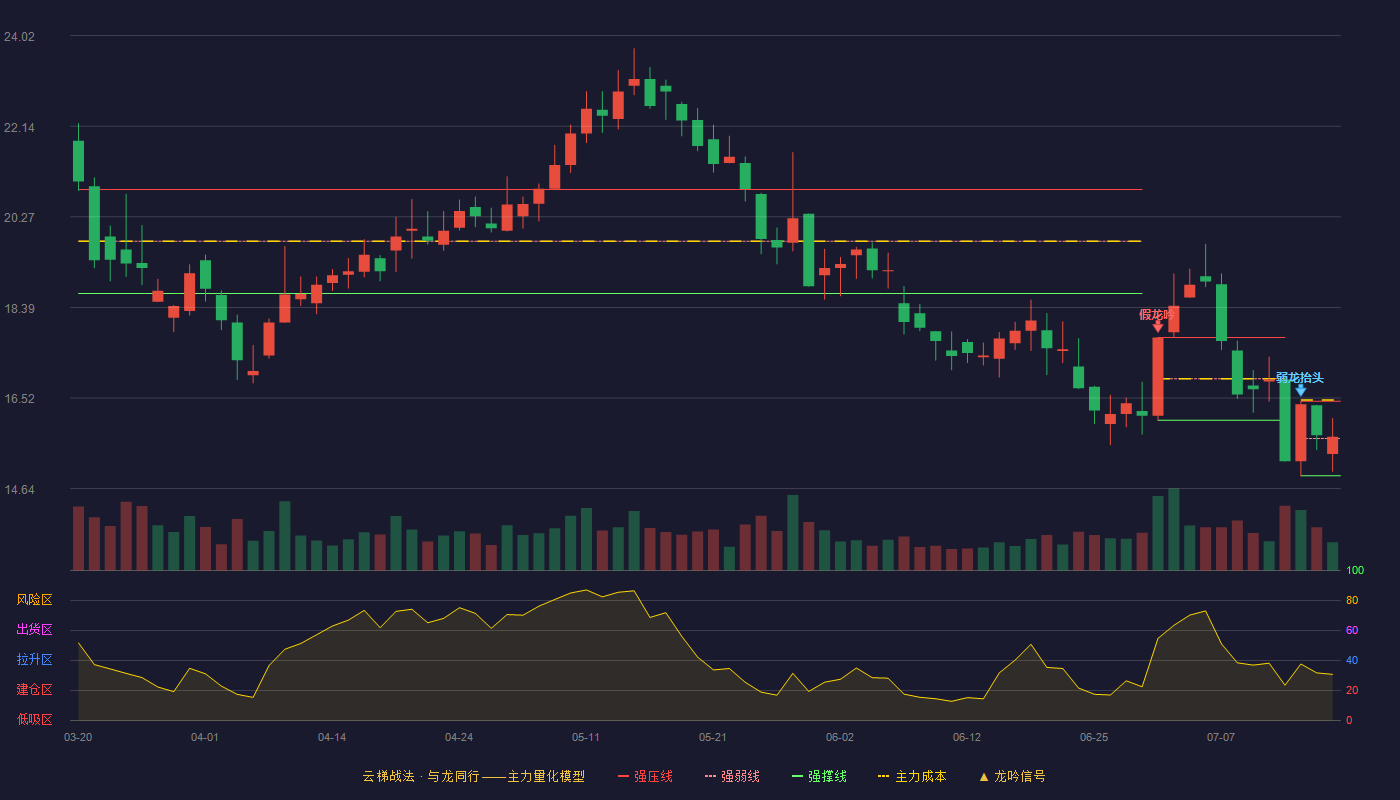This screenshot has width=1400, height=800.
Task: Click the green 强撑线 legend line icon
Action: point(797,776)
